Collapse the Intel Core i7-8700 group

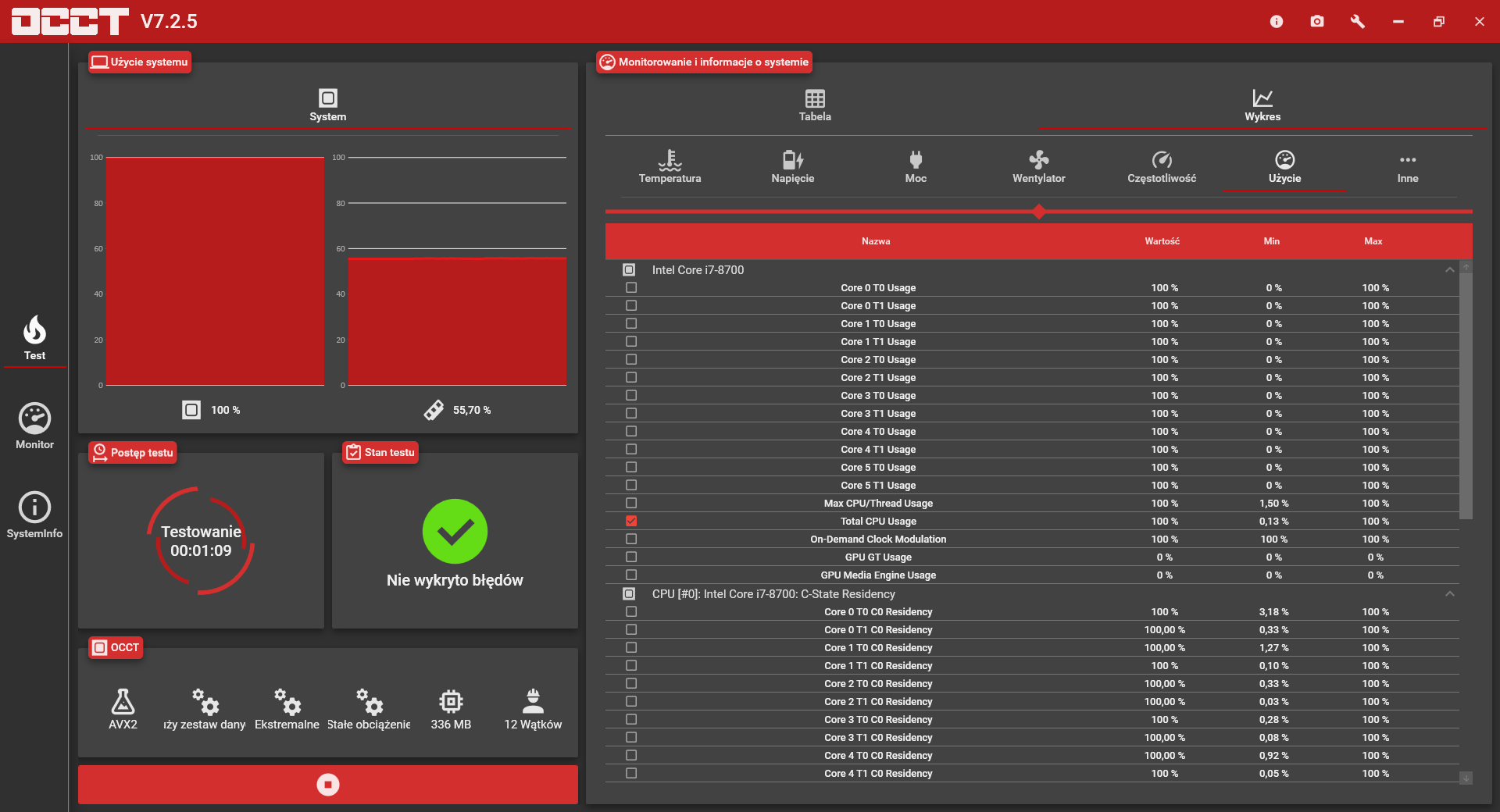click(1450, 270)
